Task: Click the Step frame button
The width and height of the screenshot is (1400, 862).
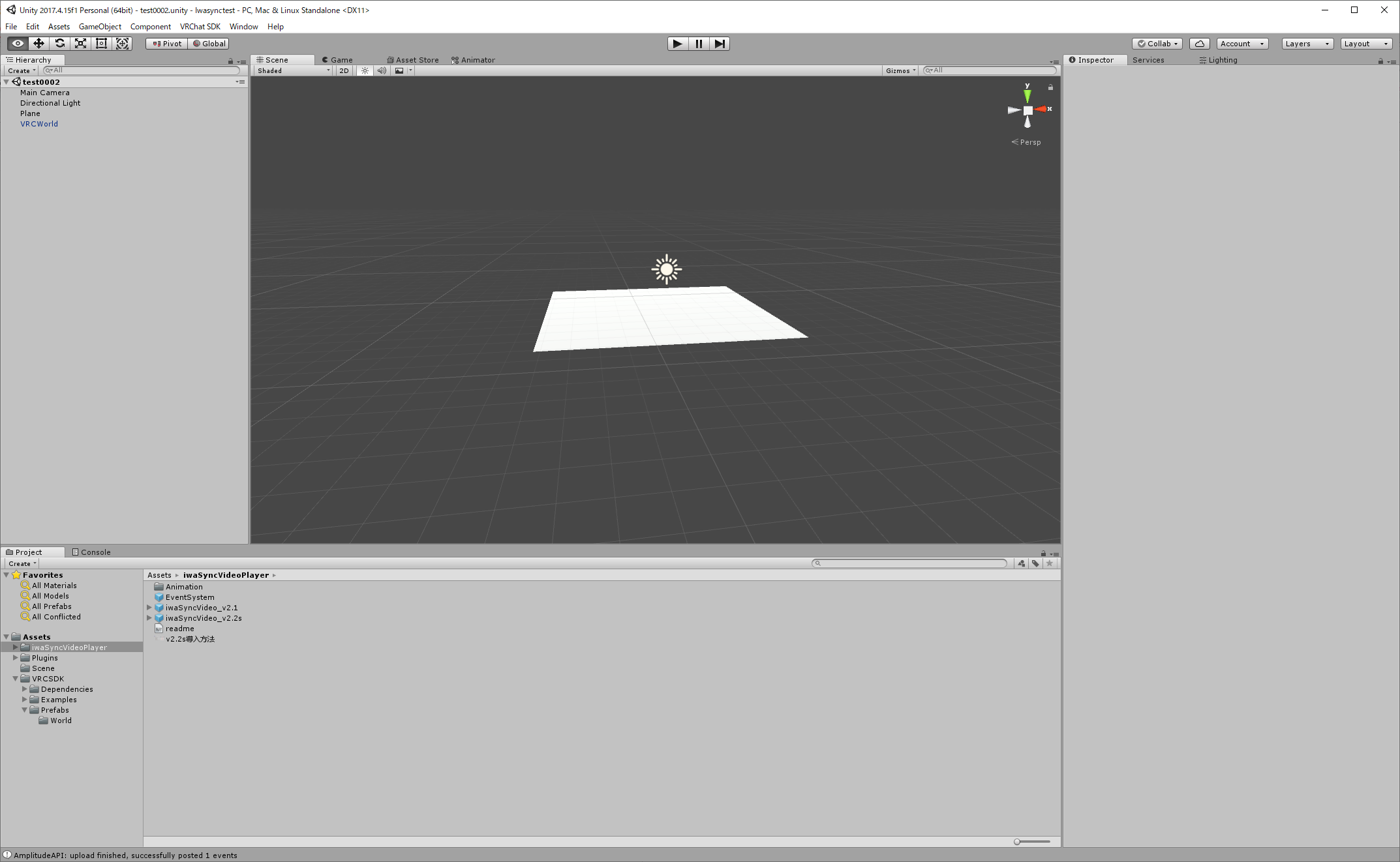Action: point(719,44)
